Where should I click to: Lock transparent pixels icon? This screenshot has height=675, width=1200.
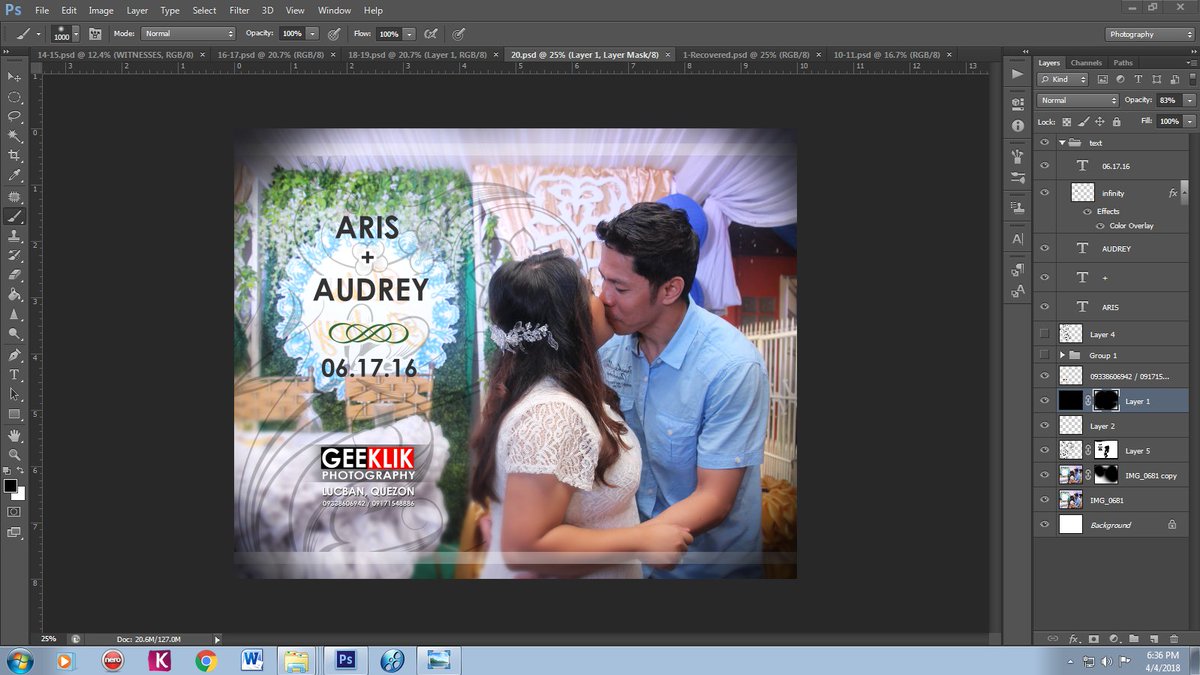[1067, 121]
